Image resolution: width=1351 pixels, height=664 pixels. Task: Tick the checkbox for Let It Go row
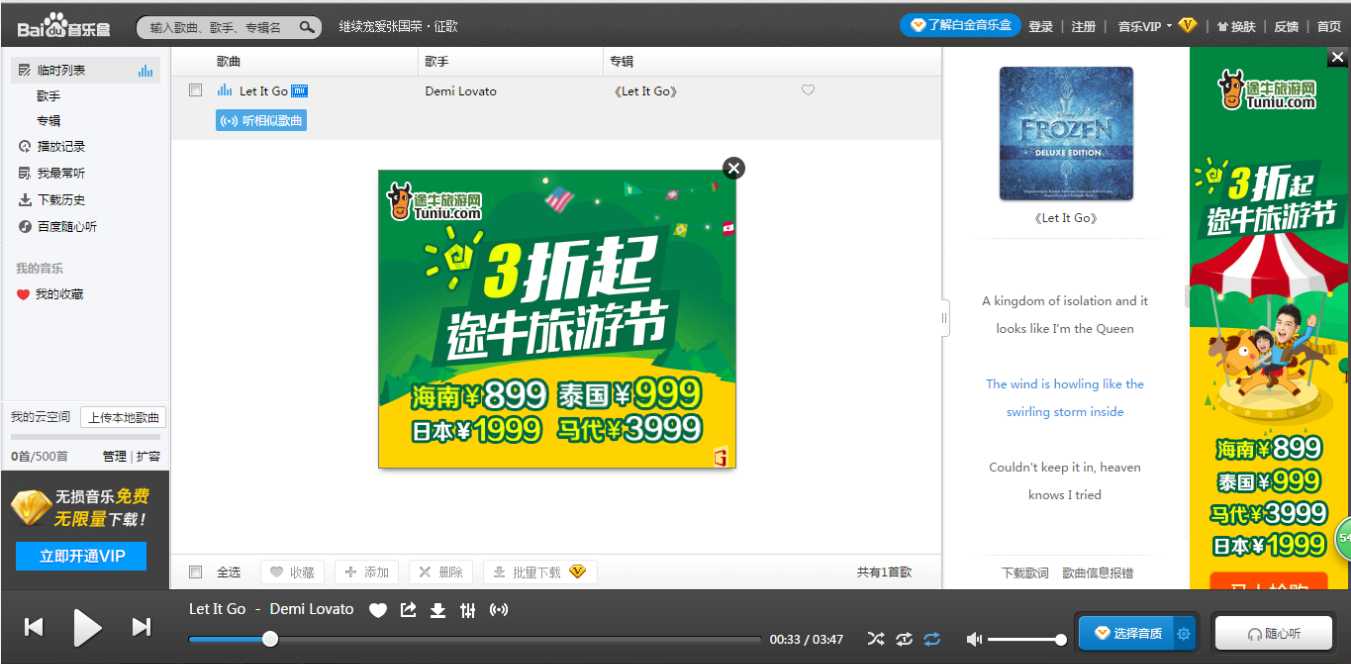(x=196, y=90)
